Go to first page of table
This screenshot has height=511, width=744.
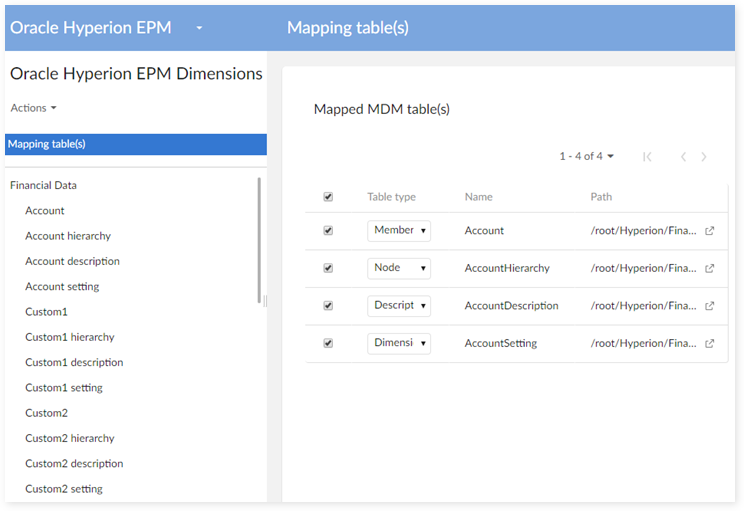647,157
